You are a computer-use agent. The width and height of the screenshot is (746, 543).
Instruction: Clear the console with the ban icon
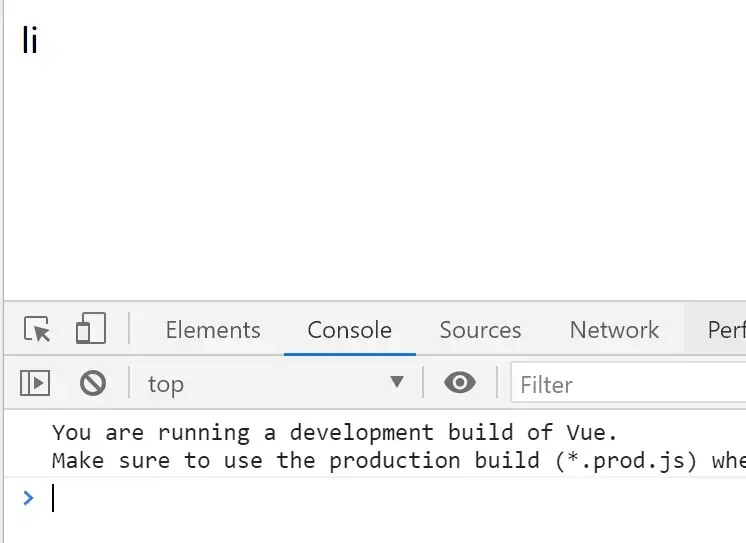tap(93, 383)
